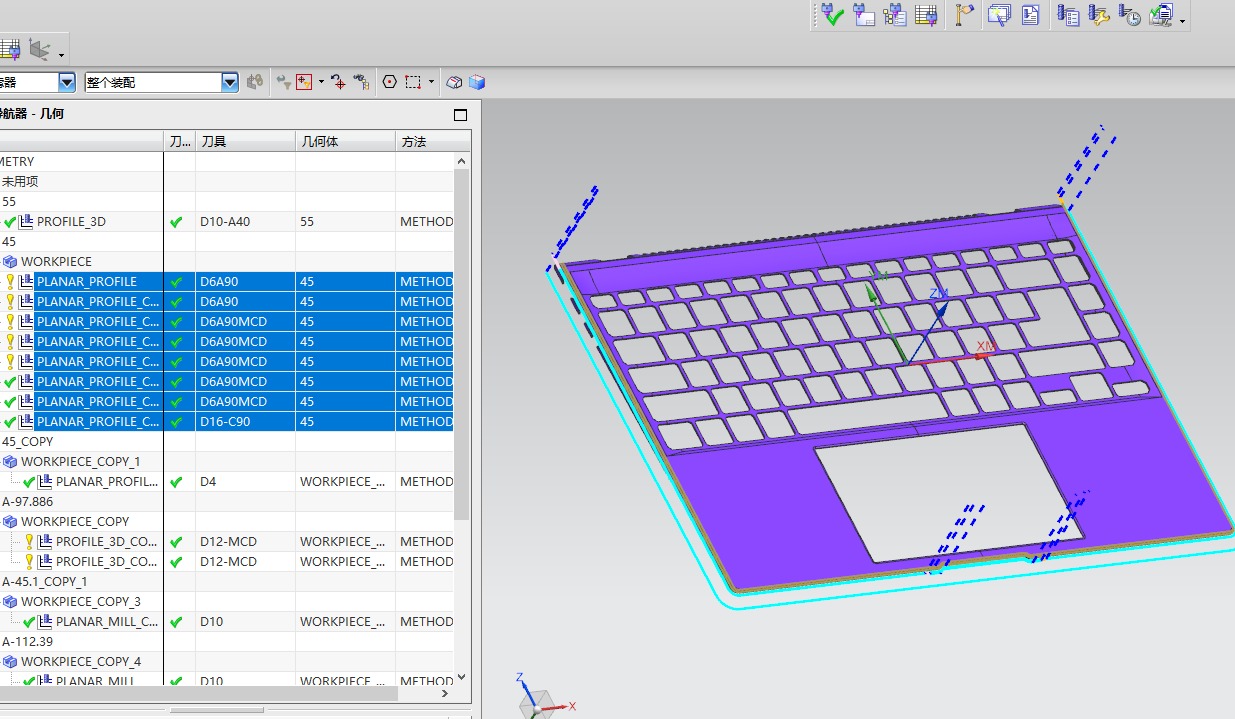Viewport: 1235px width, 719px height.
Task: Click the red crosshair with curved arrow icon
Action: point(339,82)
